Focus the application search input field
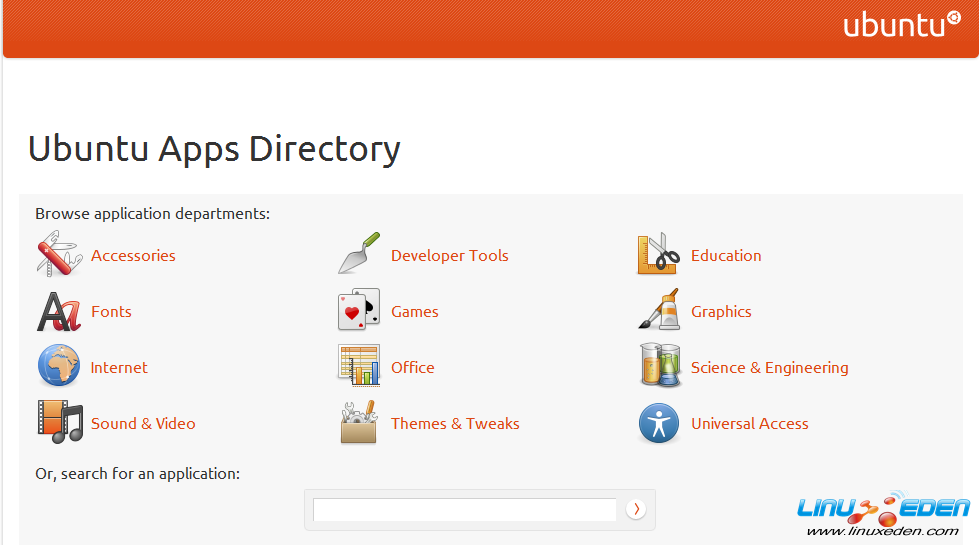Viewport: 979px width, 545px height. pyautogui.click(x=465, y=509)
